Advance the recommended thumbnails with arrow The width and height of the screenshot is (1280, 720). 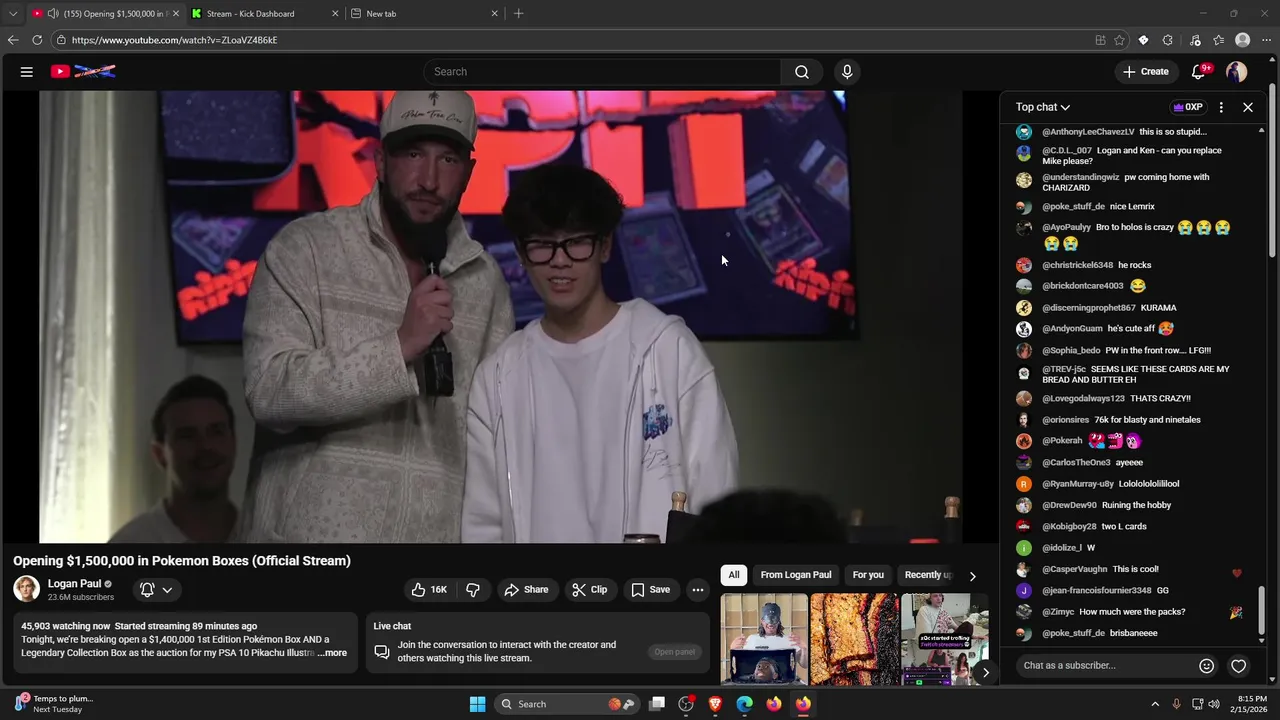(x=985, y=672)
